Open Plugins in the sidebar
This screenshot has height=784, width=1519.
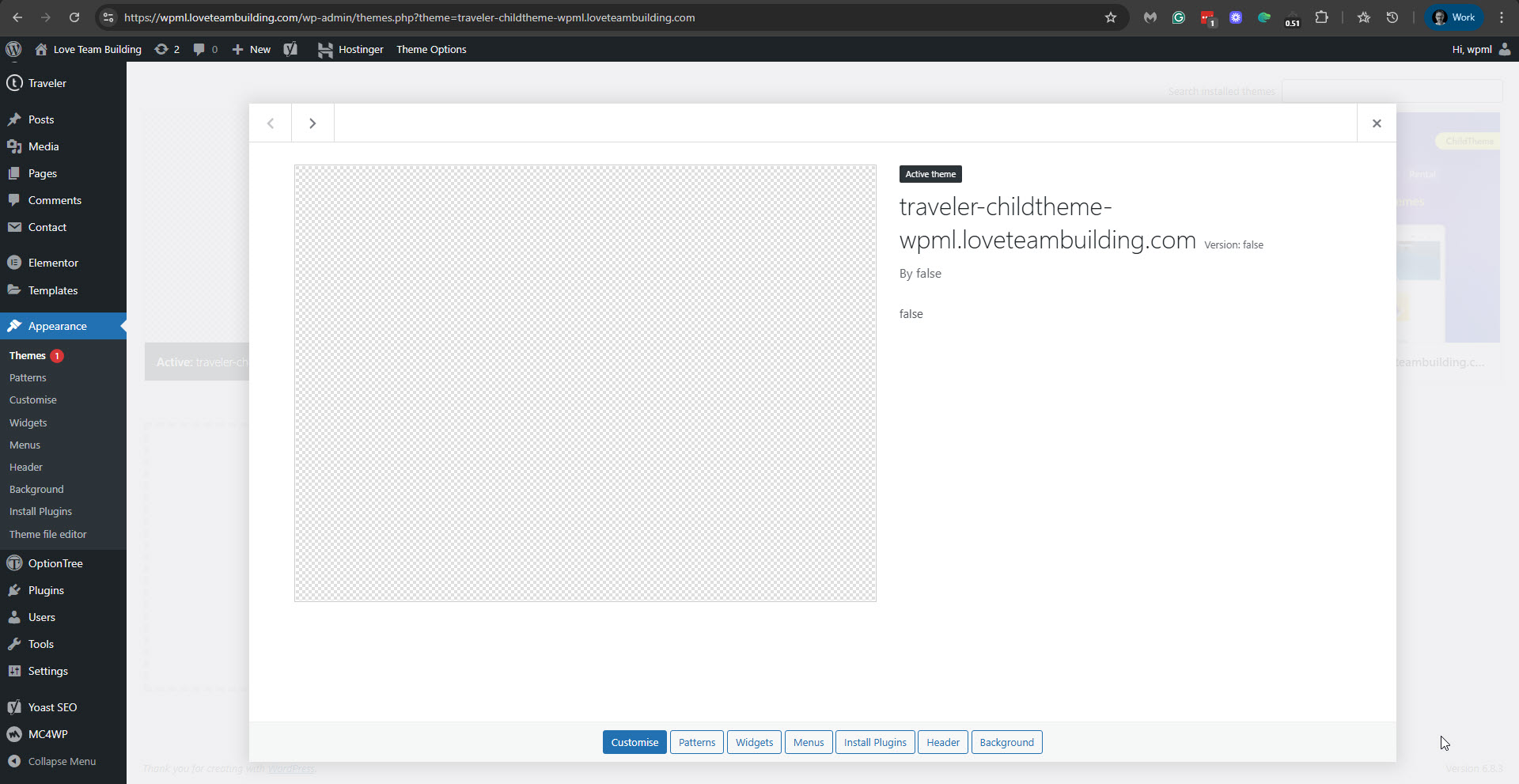click(x=46, y=590)
